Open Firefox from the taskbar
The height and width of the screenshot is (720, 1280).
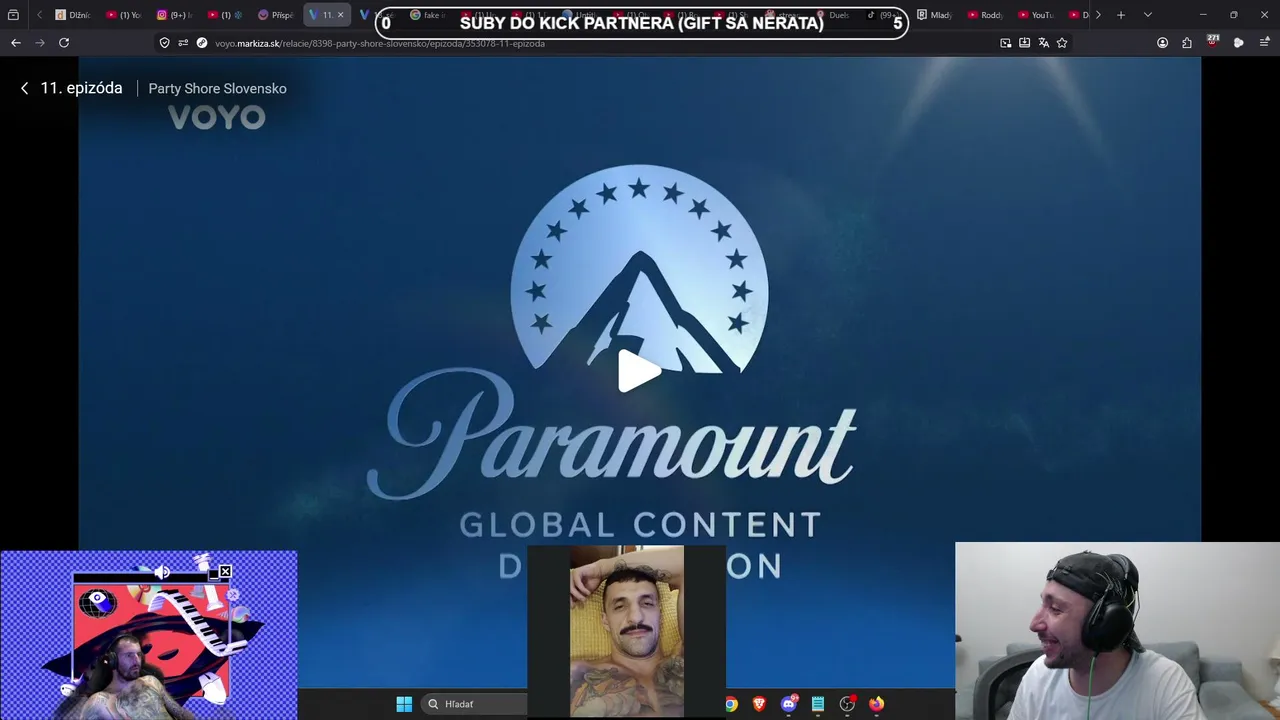(877, 704)
